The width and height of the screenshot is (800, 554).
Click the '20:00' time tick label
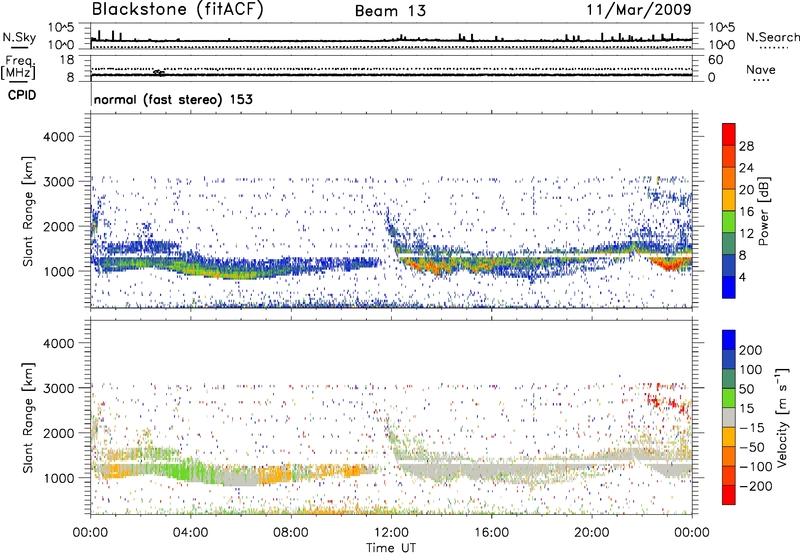(591, 533)
